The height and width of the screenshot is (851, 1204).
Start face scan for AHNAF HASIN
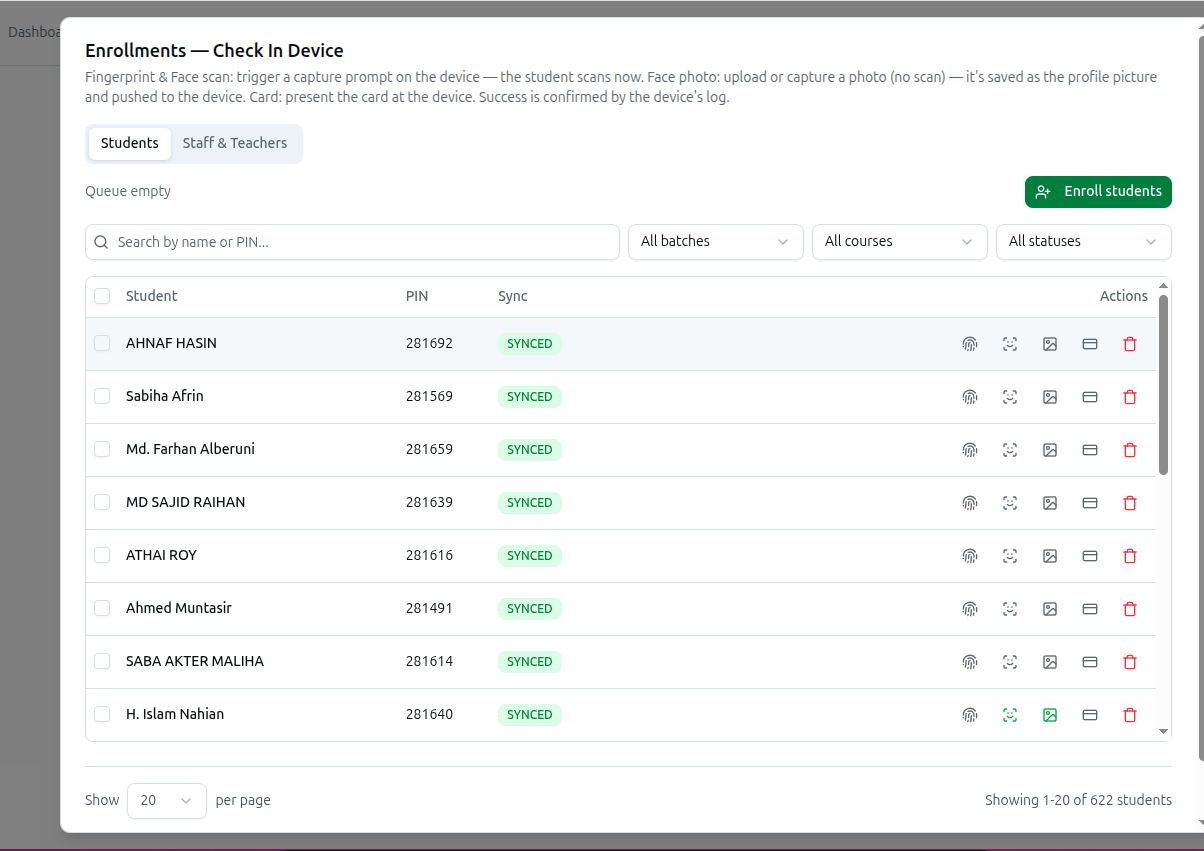tap(1010, 344)
